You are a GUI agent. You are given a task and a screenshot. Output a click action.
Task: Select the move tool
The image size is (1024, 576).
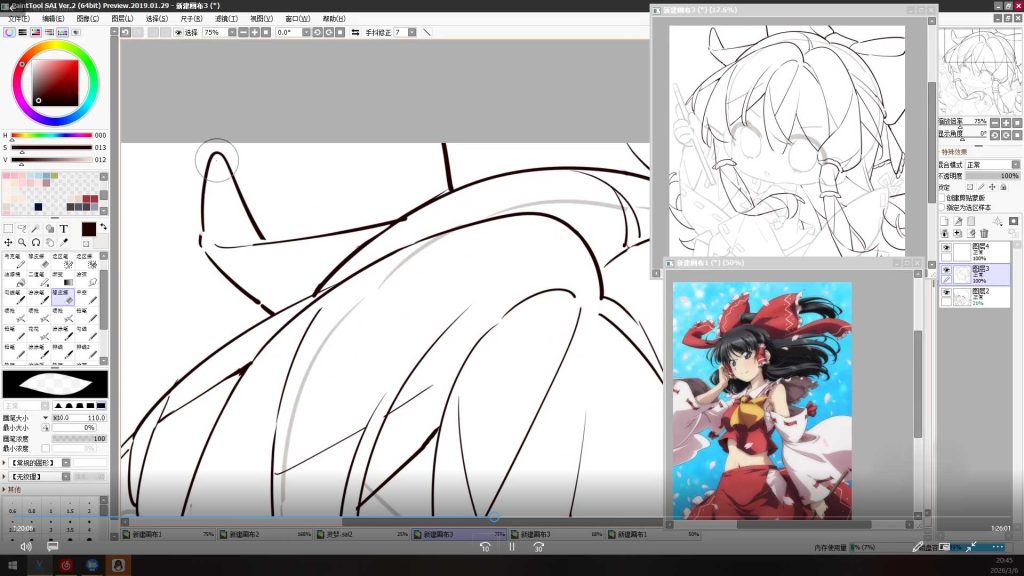[x=8, y=242]
